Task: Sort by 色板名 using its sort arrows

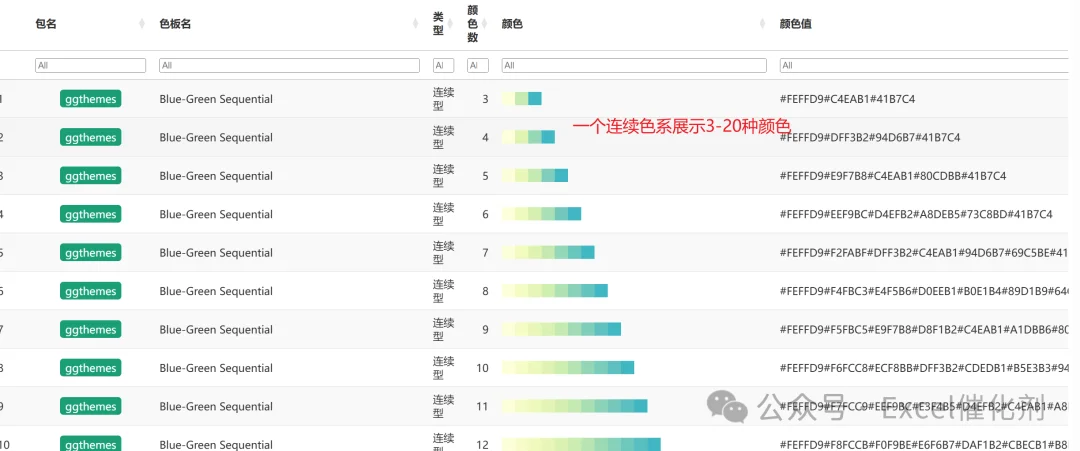Action: click(415, 24)
